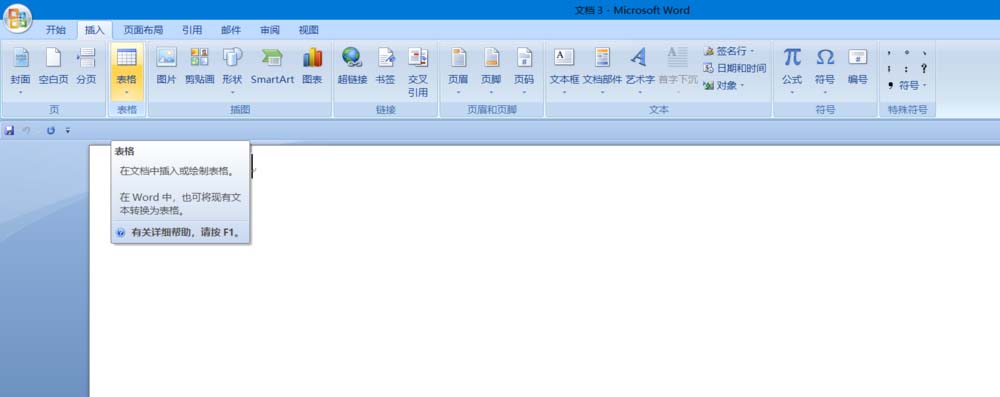
Task: Insert the comma special symbol
Action: coord(889,52)
